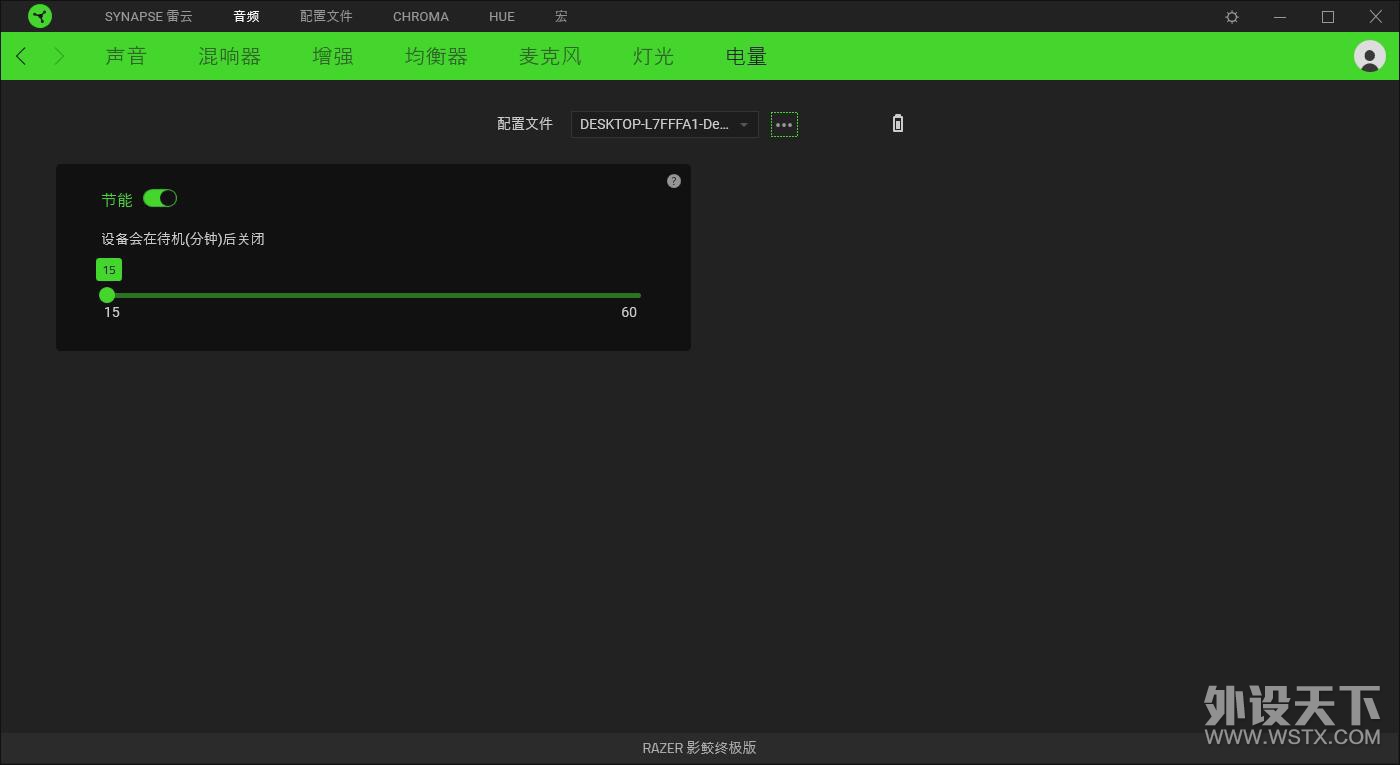
Task: Go back with left arrow
Action: pyautogui.click(x=21, y=56)
